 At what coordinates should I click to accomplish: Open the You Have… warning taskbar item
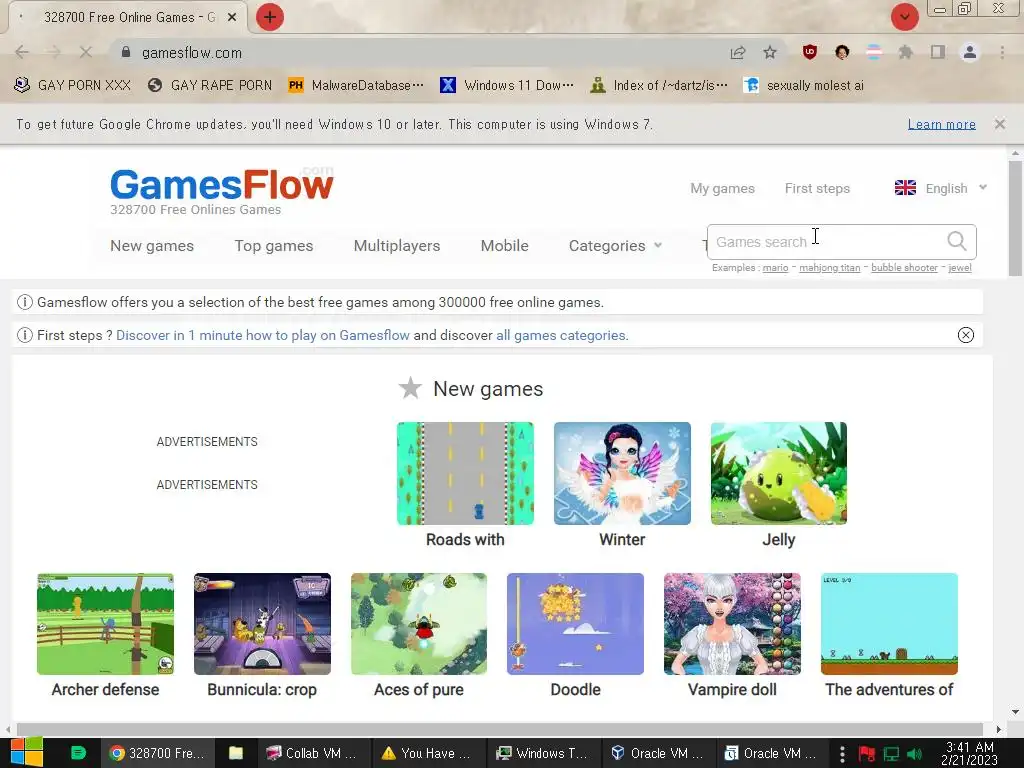(x=427, y=753)
